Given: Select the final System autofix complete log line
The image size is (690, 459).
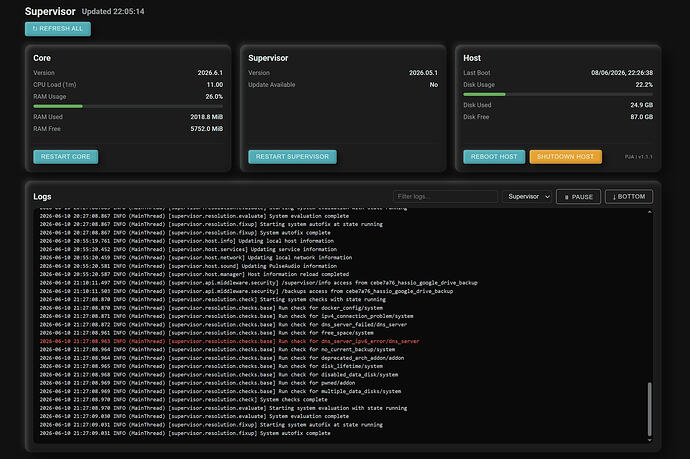Looking at the screenshot, I should click(x=185, y=433).
